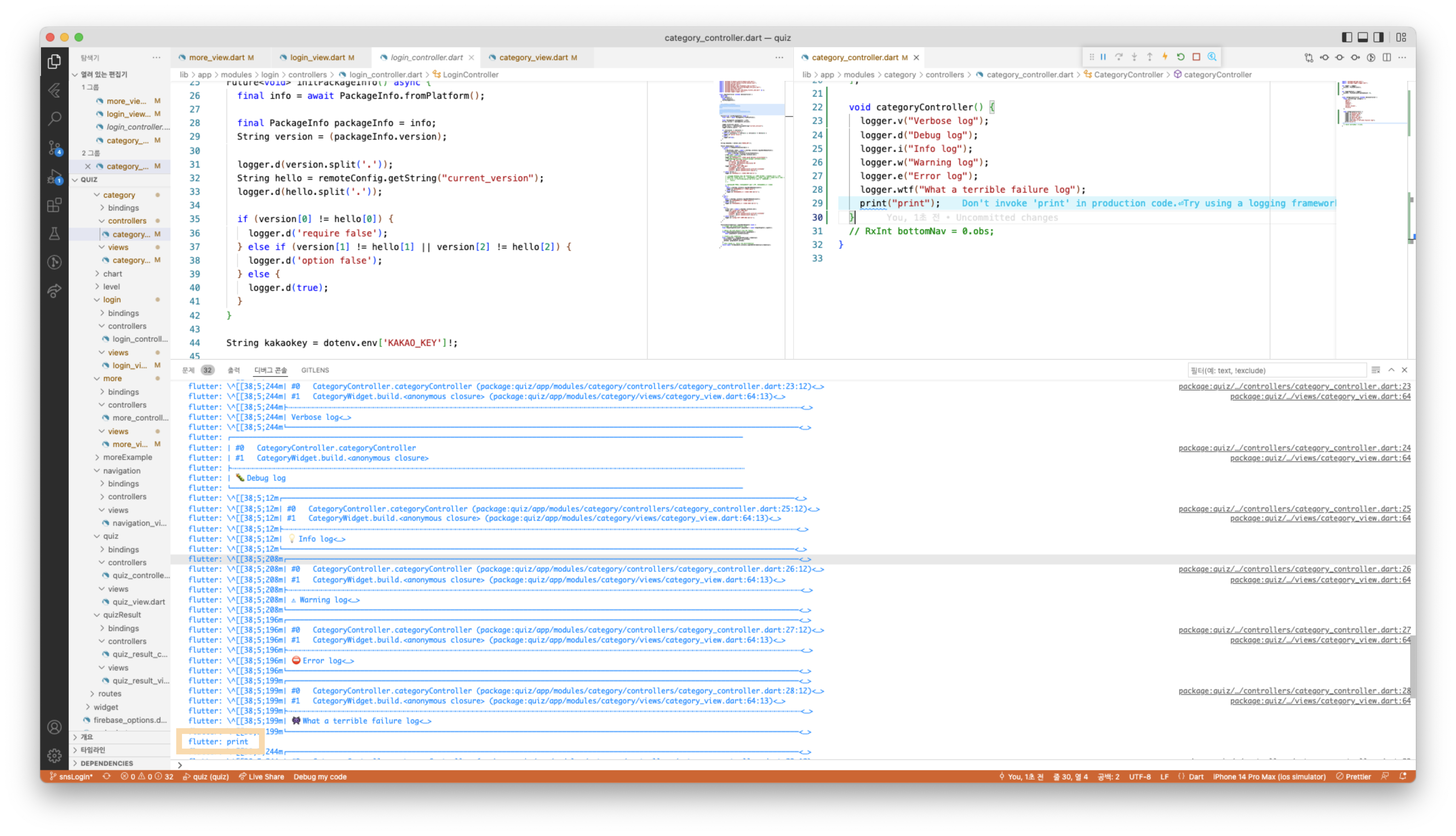
Task: Open previous revision GitLens icon
Action: point(1324,57)
